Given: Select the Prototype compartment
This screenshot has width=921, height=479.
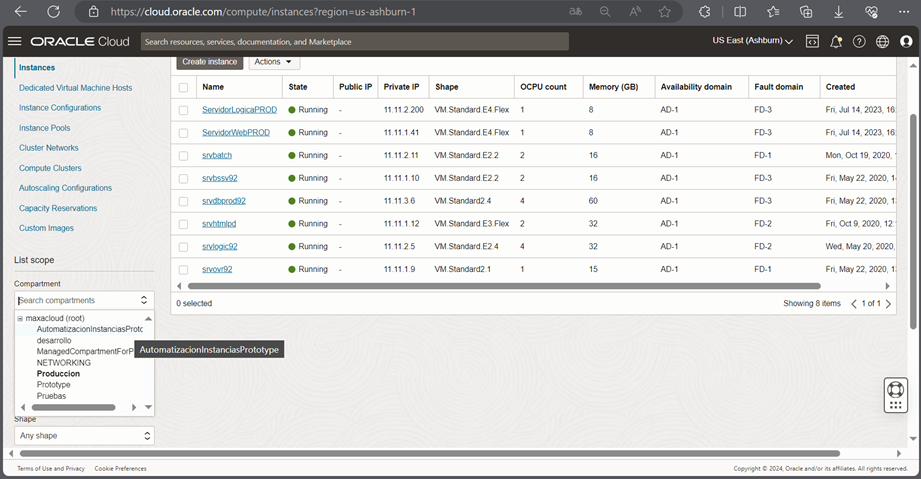Looking at the screenshot, I should tap(53, 384).
